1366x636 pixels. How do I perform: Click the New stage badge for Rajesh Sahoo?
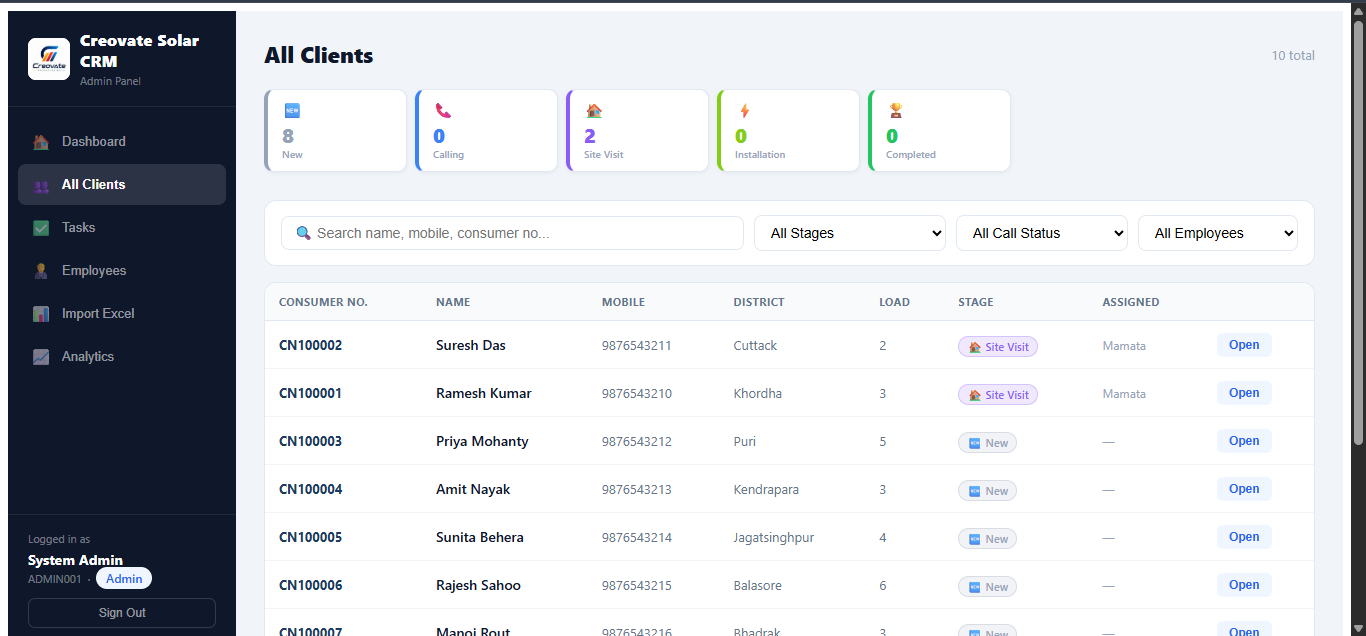click(987, 587)
